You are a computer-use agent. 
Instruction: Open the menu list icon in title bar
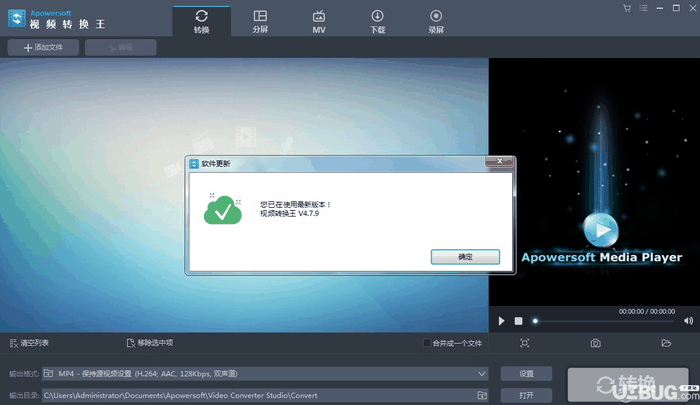pyautogui.click(x=643, y=8)
